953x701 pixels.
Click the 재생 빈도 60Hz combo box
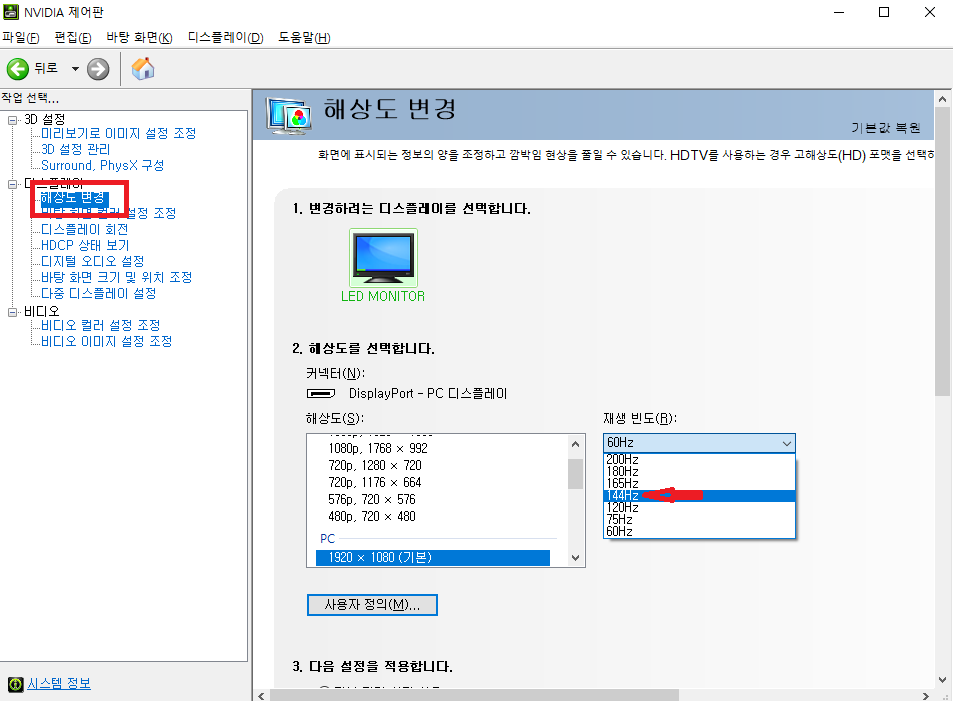[x=699, y=443]
